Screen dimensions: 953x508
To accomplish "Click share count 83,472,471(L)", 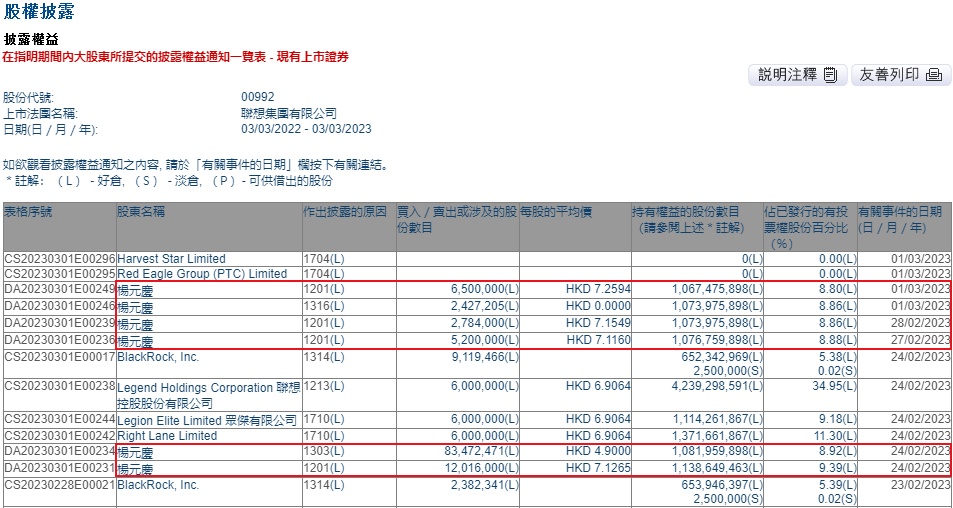I will [481, 450].
